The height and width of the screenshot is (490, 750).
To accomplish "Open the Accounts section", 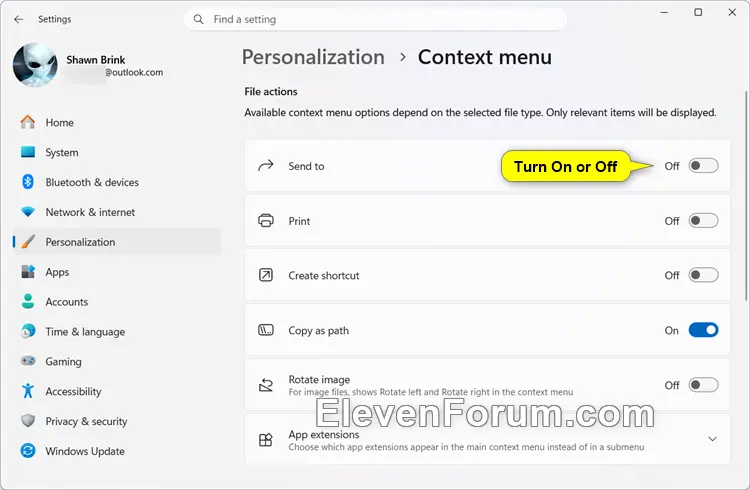I will 117,302.
